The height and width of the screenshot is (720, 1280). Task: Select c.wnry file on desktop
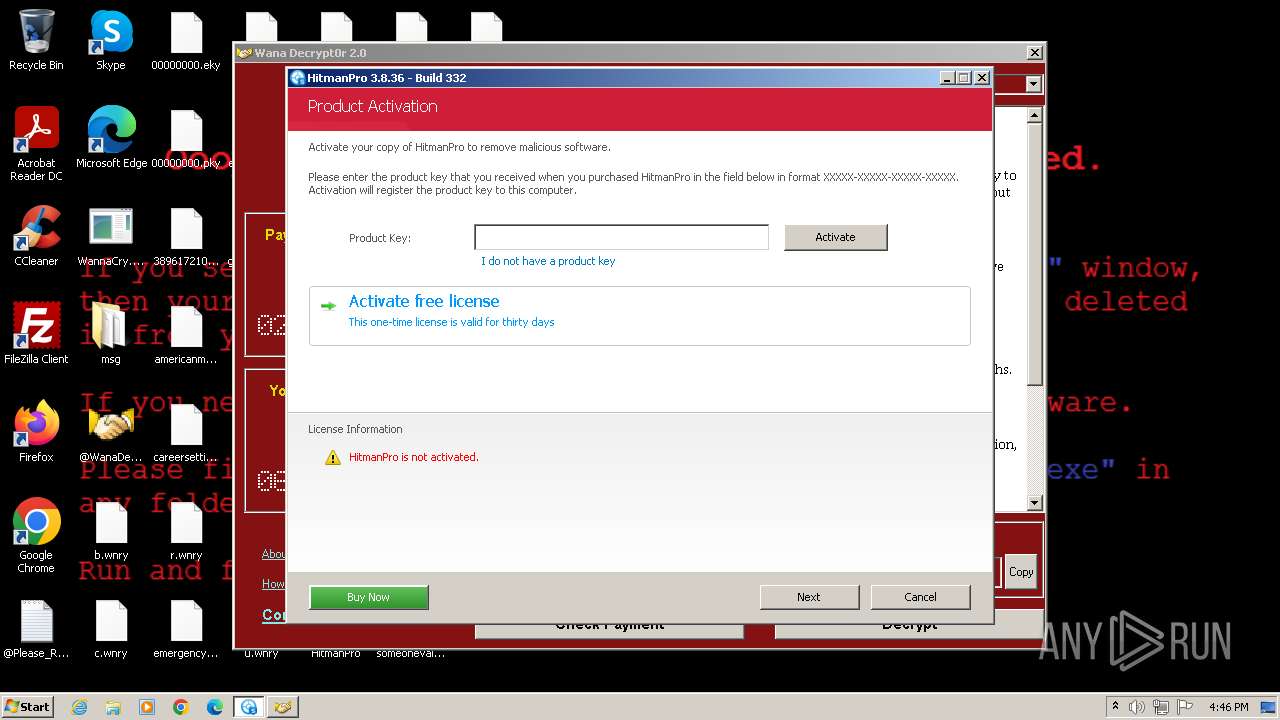tap(111, 629)
